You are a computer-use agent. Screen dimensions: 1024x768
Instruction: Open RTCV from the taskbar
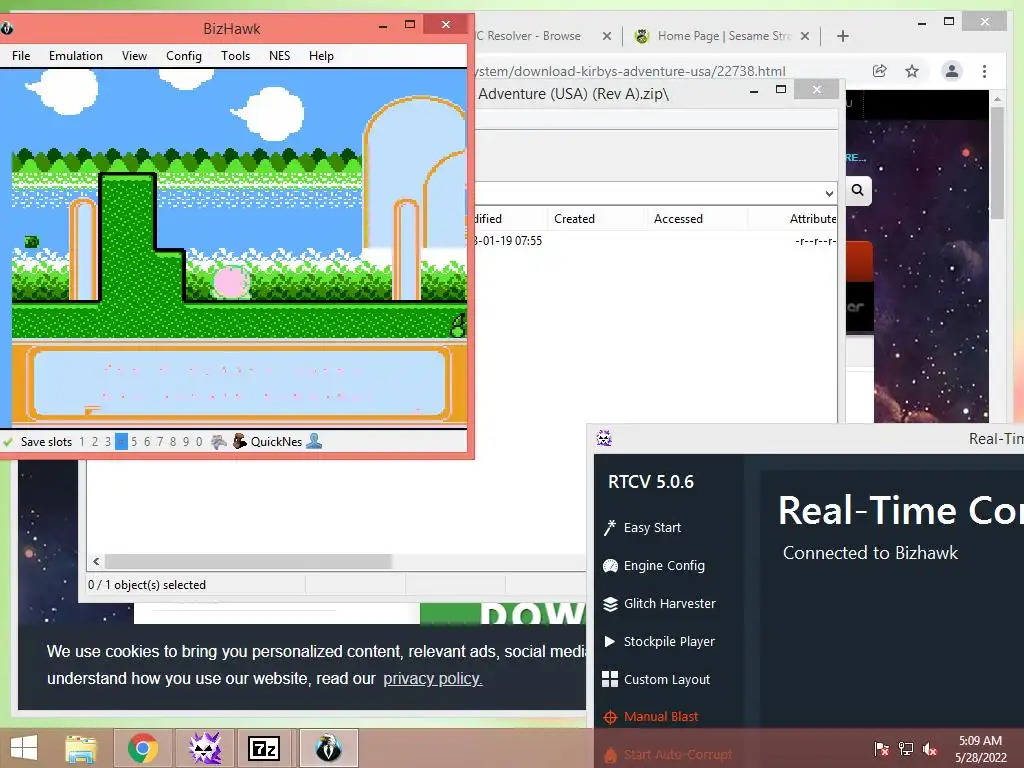(x=204, y=748)
